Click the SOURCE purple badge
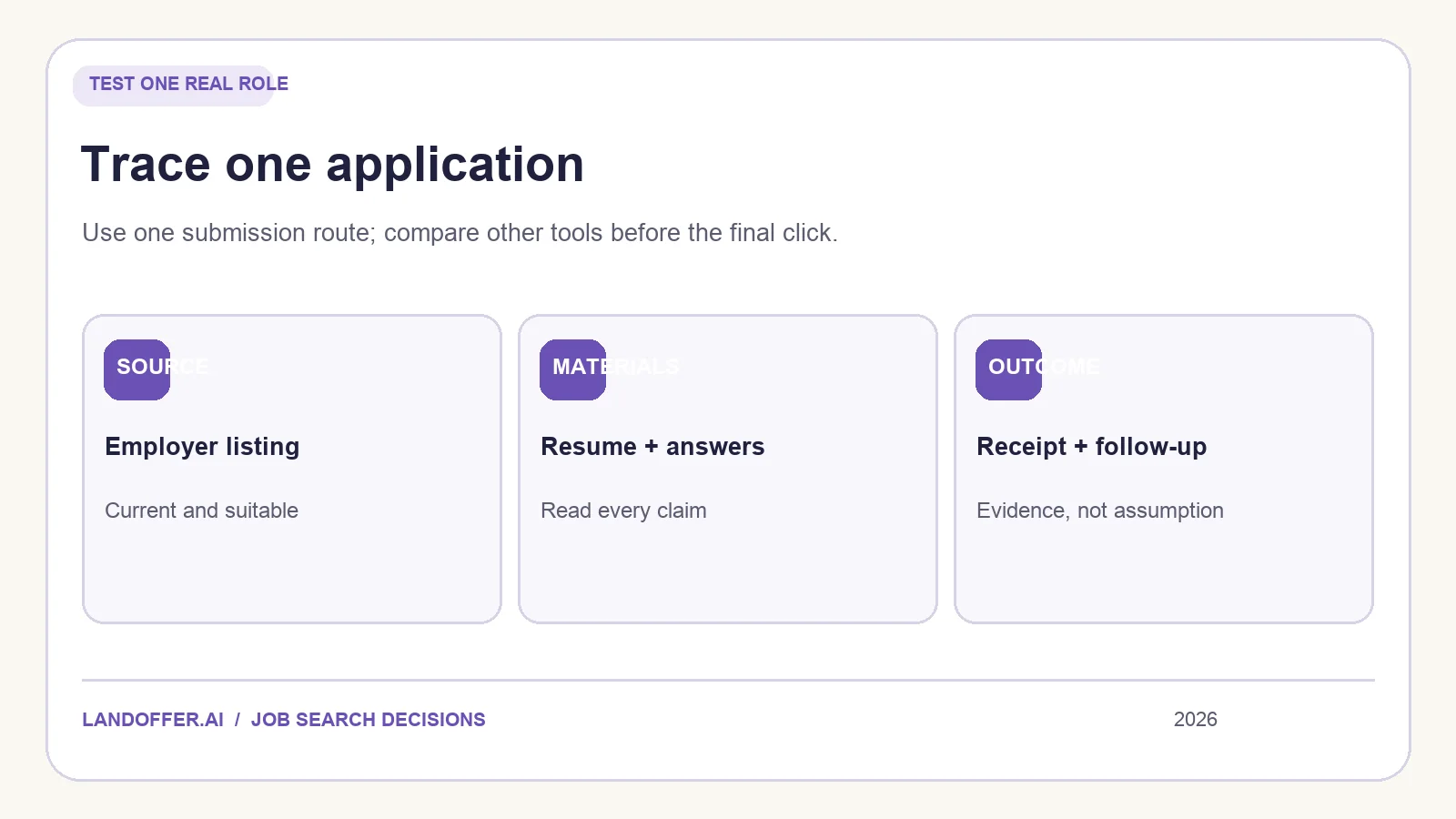The height and width of the screenshot is (819, 1456). (136, 369)
